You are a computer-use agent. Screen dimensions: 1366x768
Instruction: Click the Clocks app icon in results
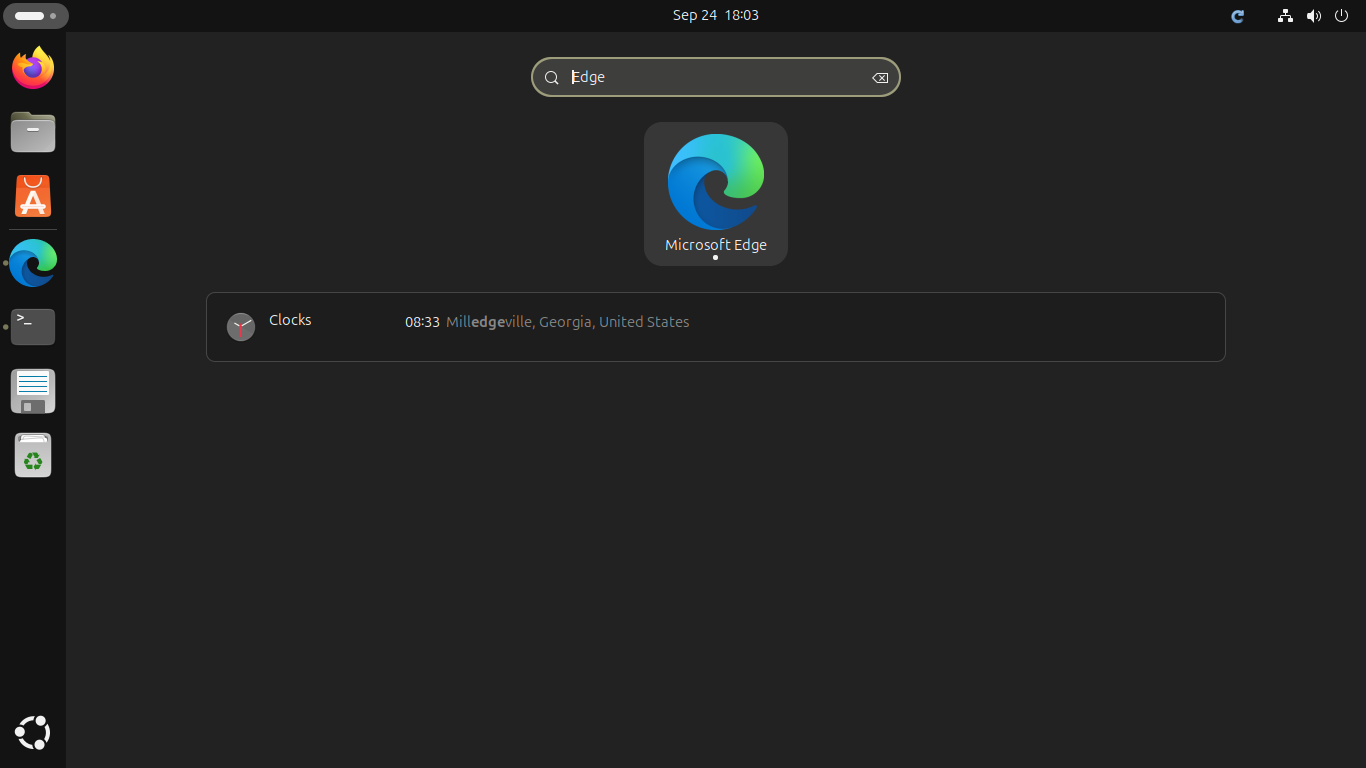[x=241, y=327]
